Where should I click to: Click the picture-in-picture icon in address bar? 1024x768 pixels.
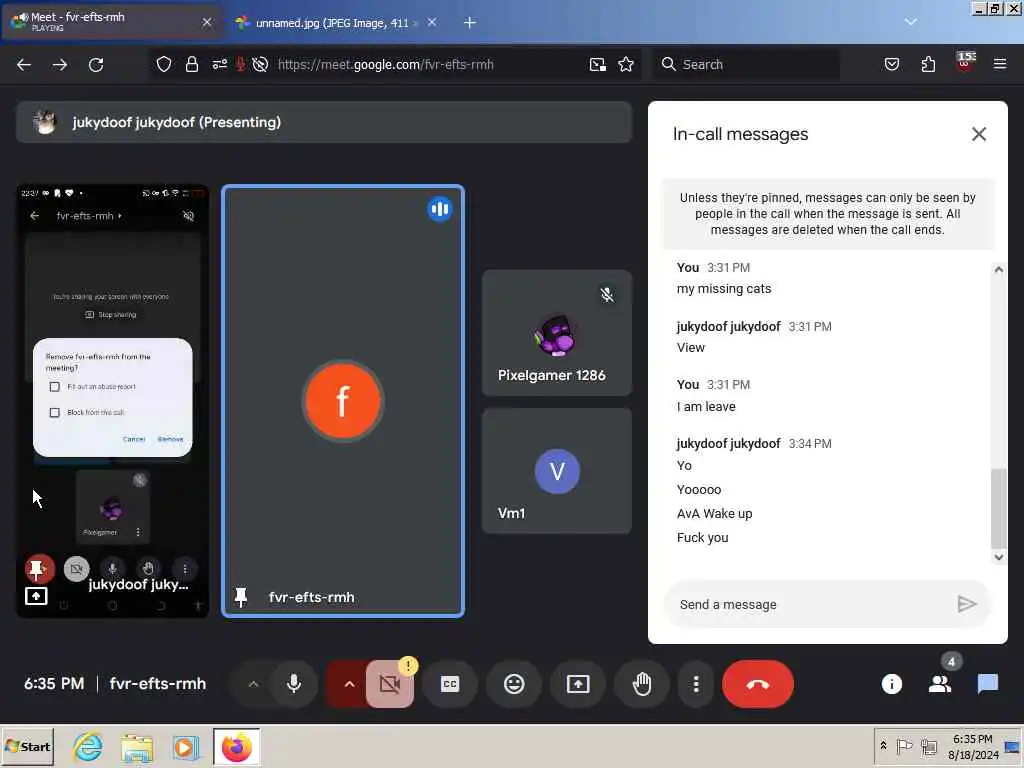tap(598, 64)
